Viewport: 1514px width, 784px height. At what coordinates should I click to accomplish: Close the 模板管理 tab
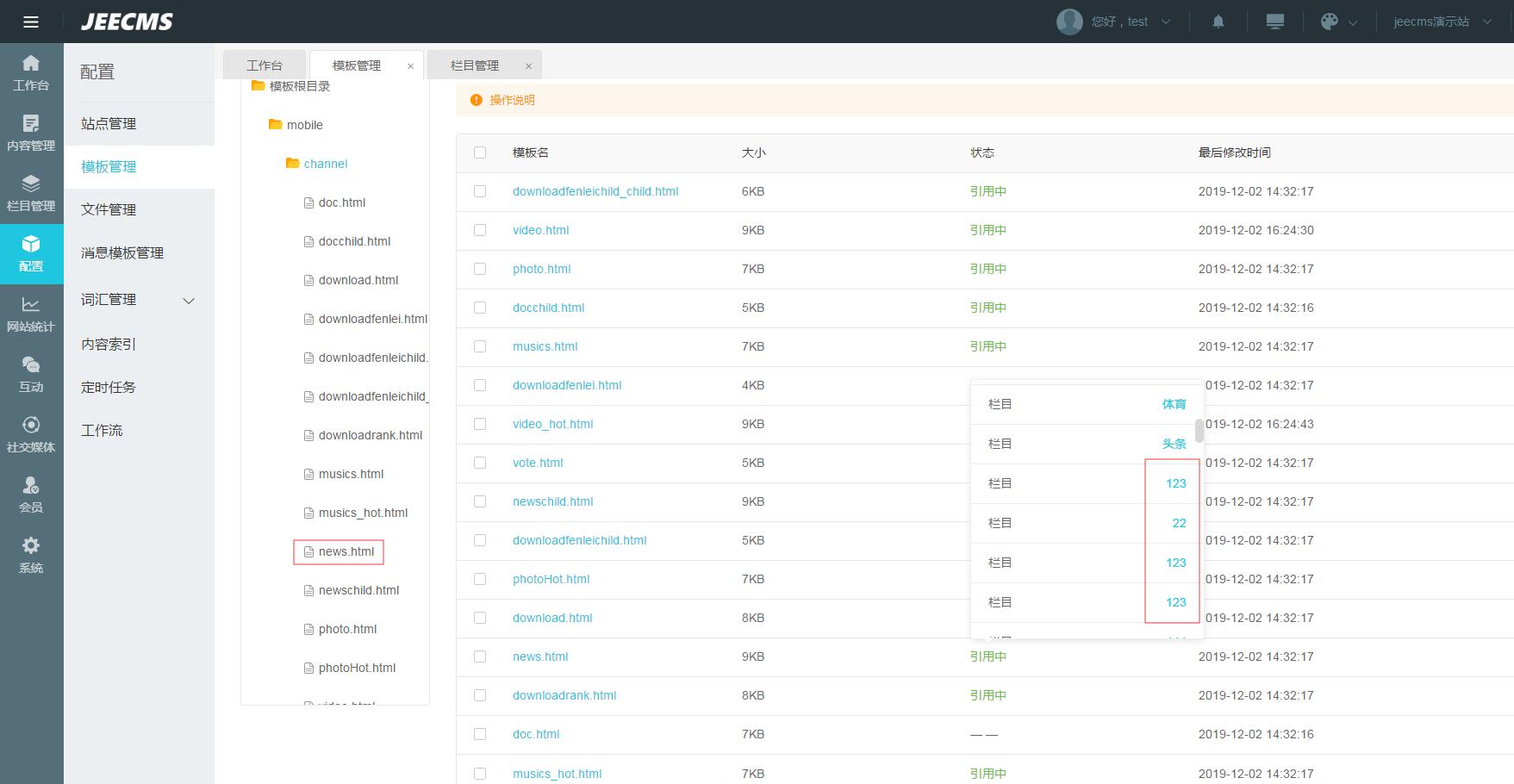(410, 66)
